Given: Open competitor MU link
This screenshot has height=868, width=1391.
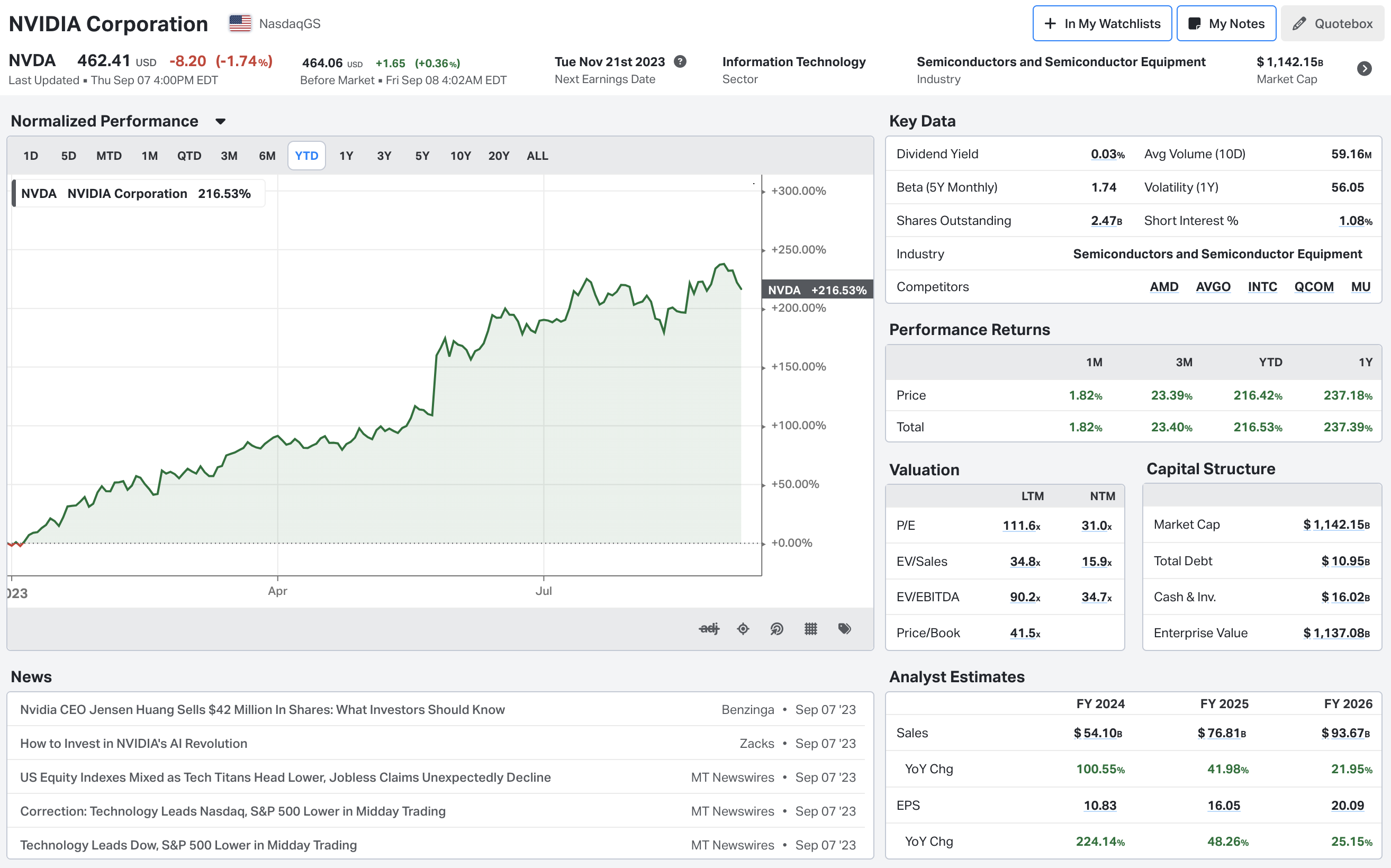Looking at the screenshot, I should (1361, 287).
